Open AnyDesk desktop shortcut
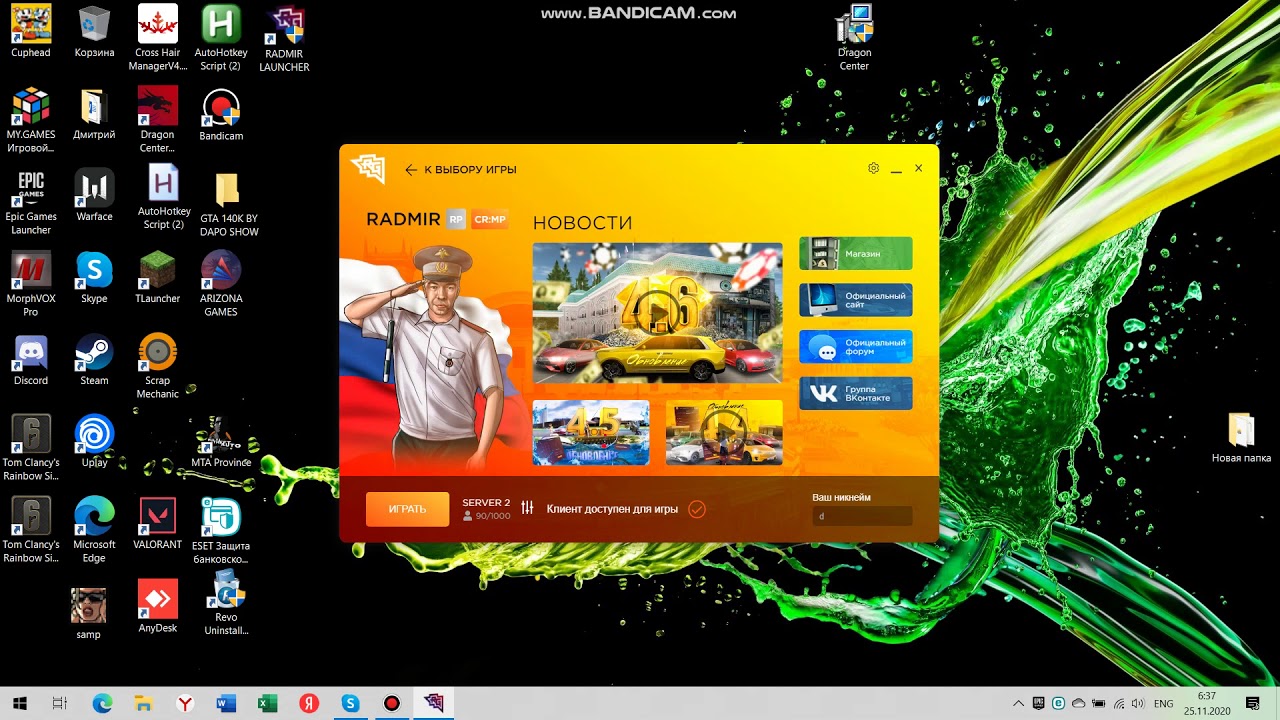1280x720 pixels. [x=158, y=606]
